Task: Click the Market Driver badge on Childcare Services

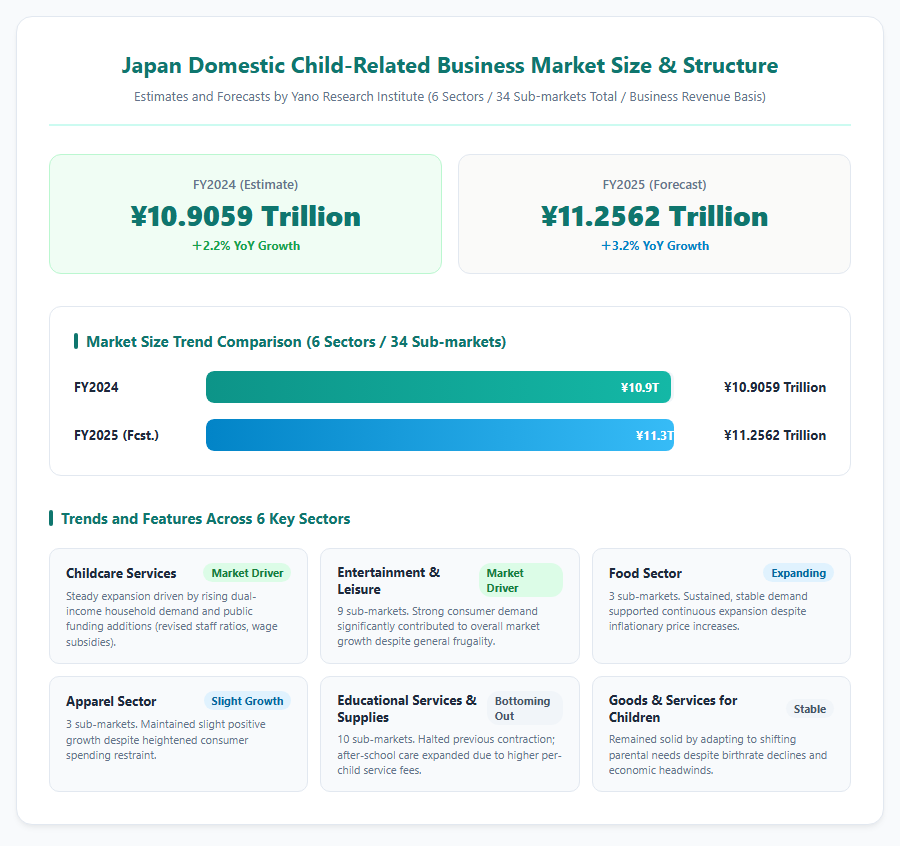Action: (x=247, y=573)
